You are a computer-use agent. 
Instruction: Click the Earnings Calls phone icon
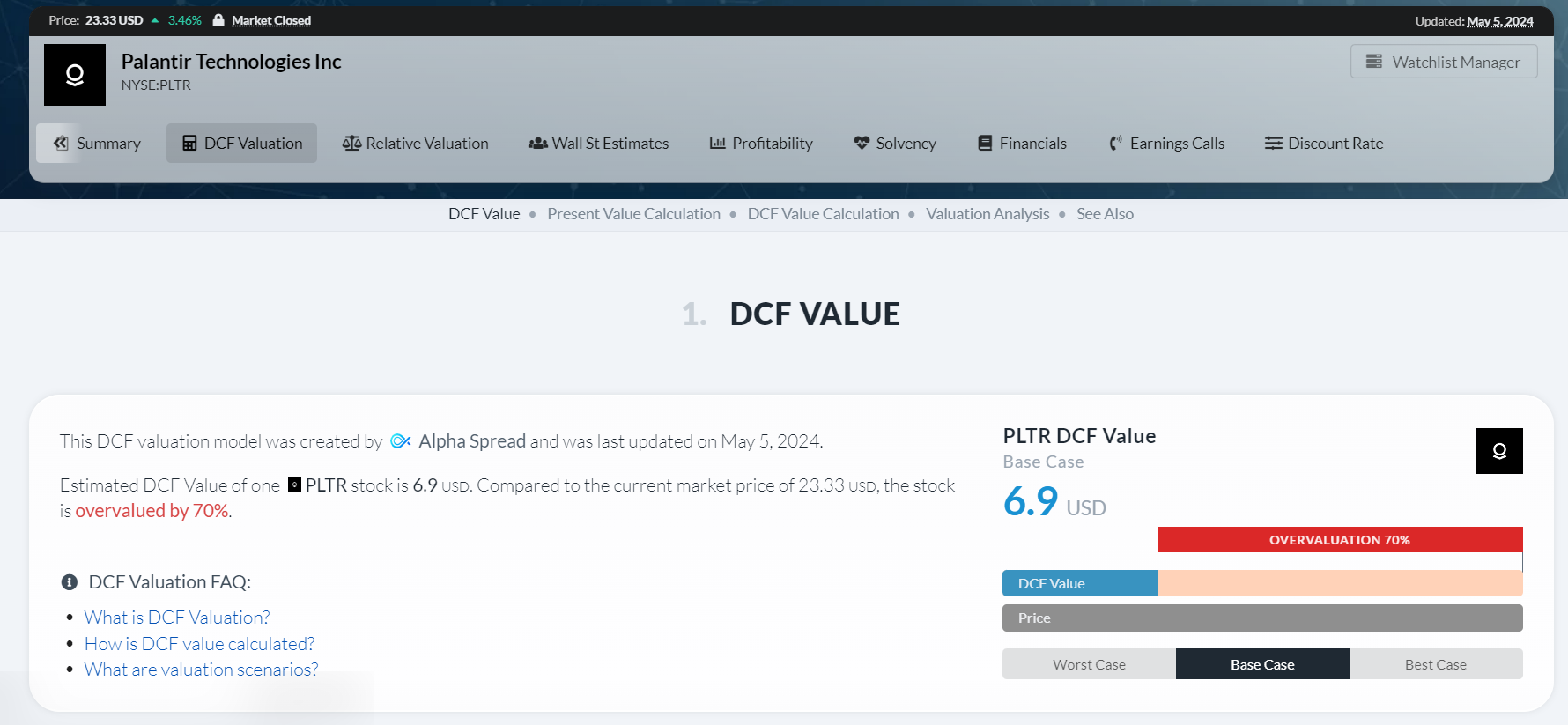coord(1115,144)
